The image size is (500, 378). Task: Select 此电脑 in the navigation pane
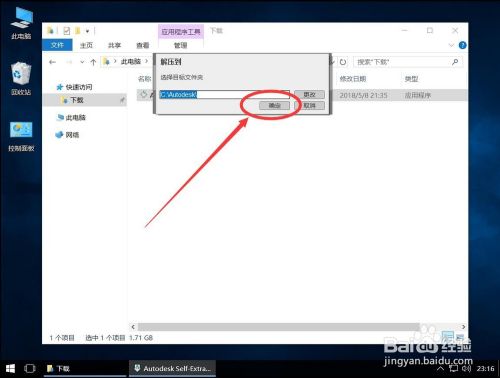pyautogui.click(x=76, y=117)
